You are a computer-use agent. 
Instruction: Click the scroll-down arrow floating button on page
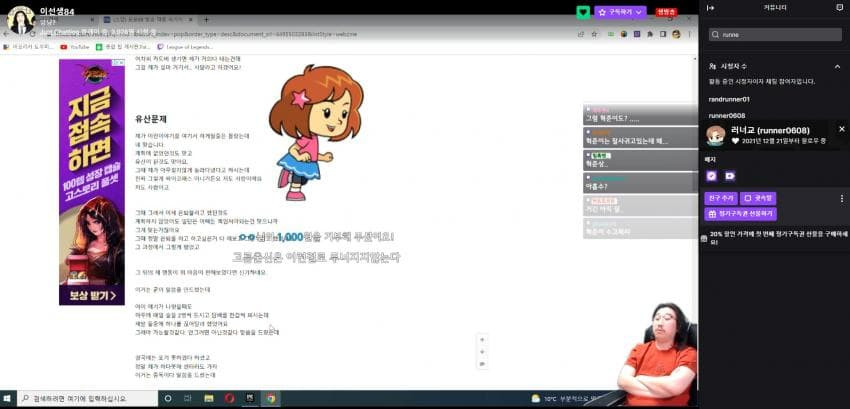tap(482, 352)
